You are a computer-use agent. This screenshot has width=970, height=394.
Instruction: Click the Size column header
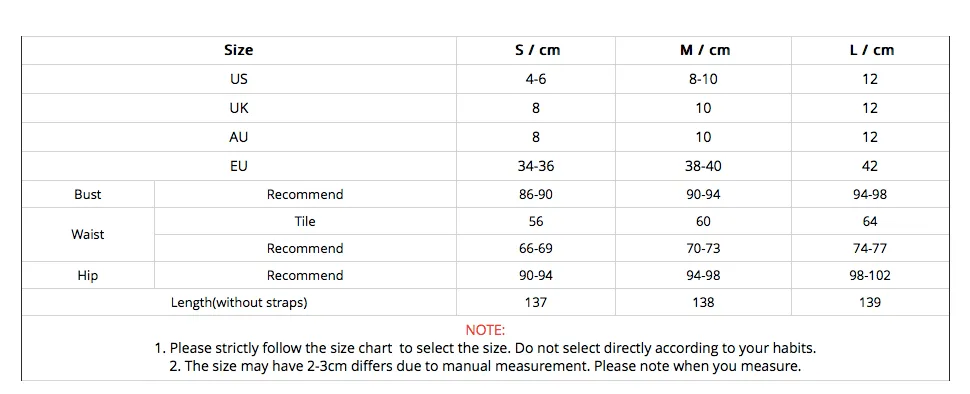pos(238,50)
